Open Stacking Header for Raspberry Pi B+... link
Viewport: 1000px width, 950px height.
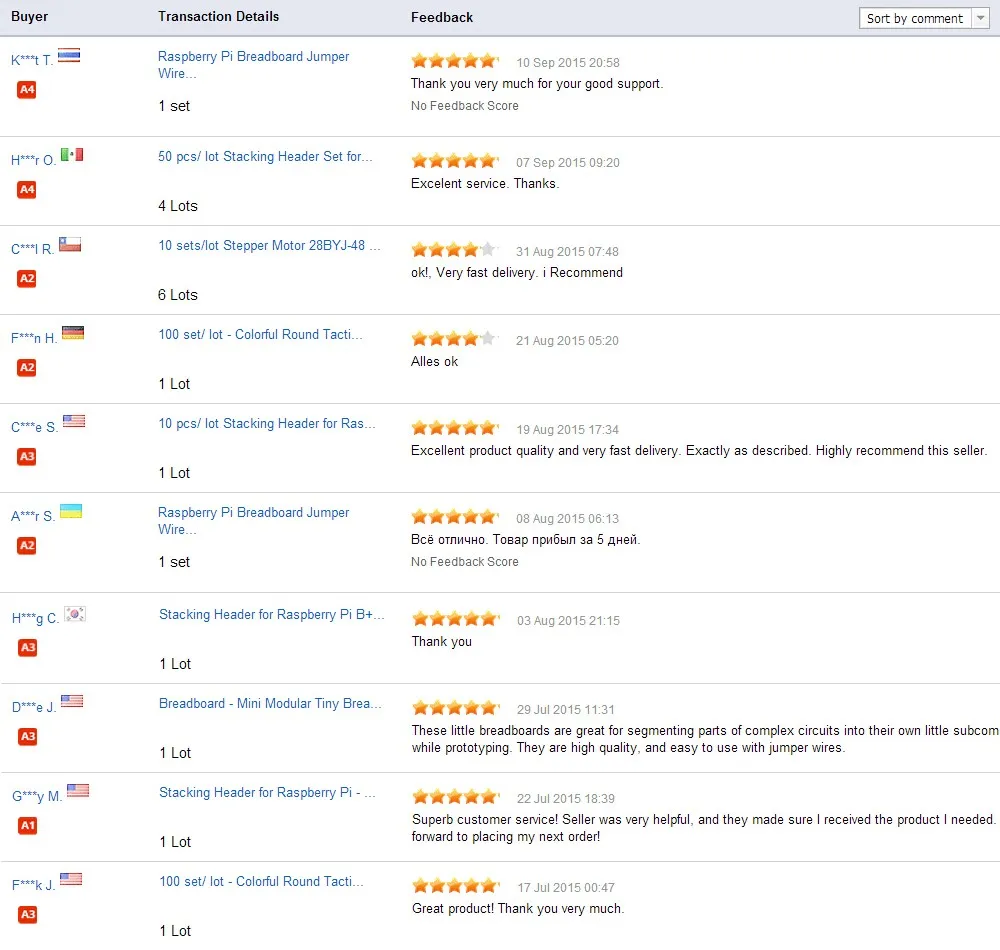pyautogui.click(x=272, y=615)
